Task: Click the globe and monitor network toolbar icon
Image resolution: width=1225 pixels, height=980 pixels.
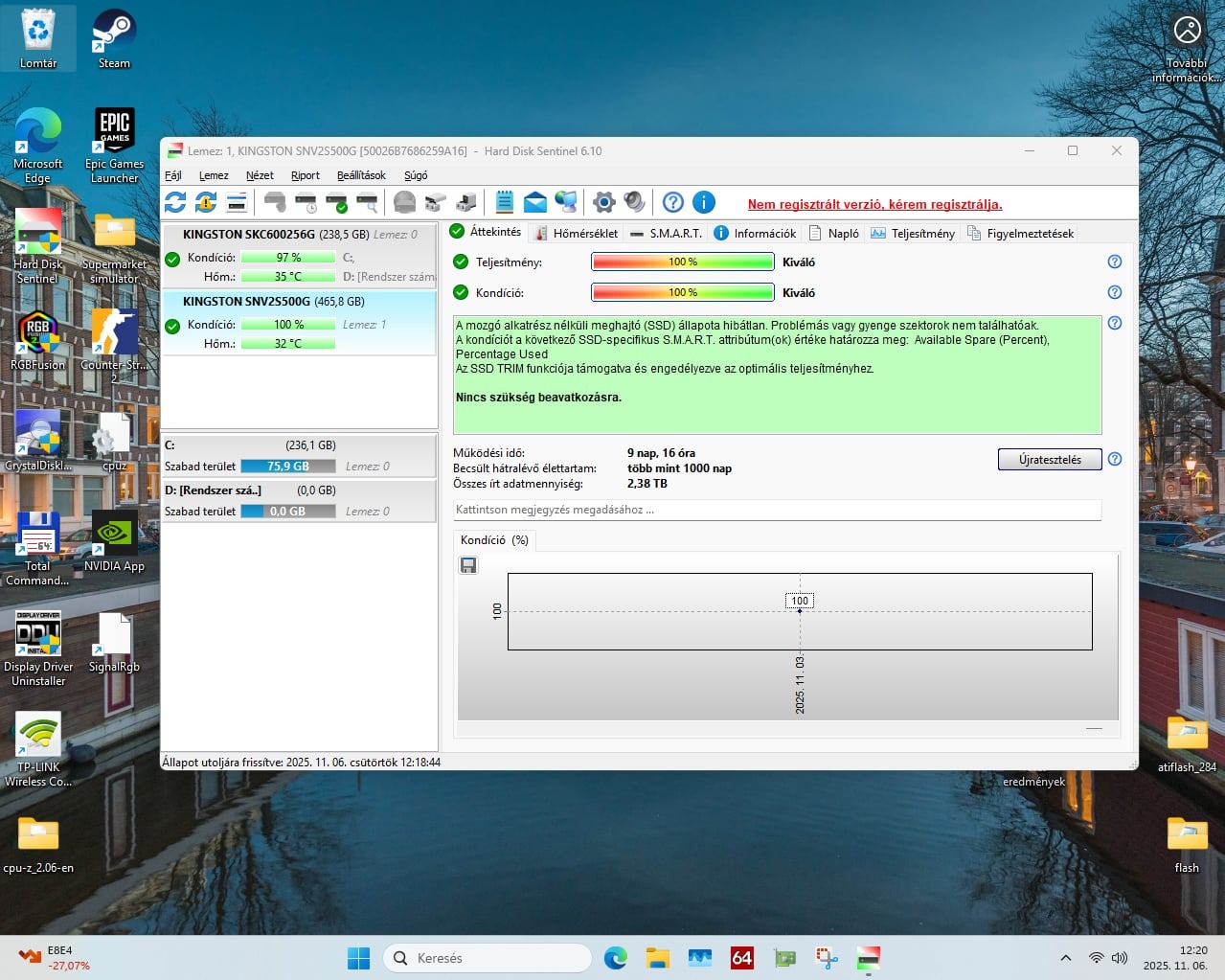Action: click(x=566, y=202)
